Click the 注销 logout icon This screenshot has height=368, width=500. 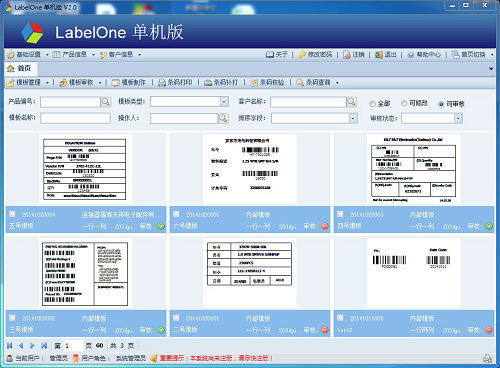347,54
